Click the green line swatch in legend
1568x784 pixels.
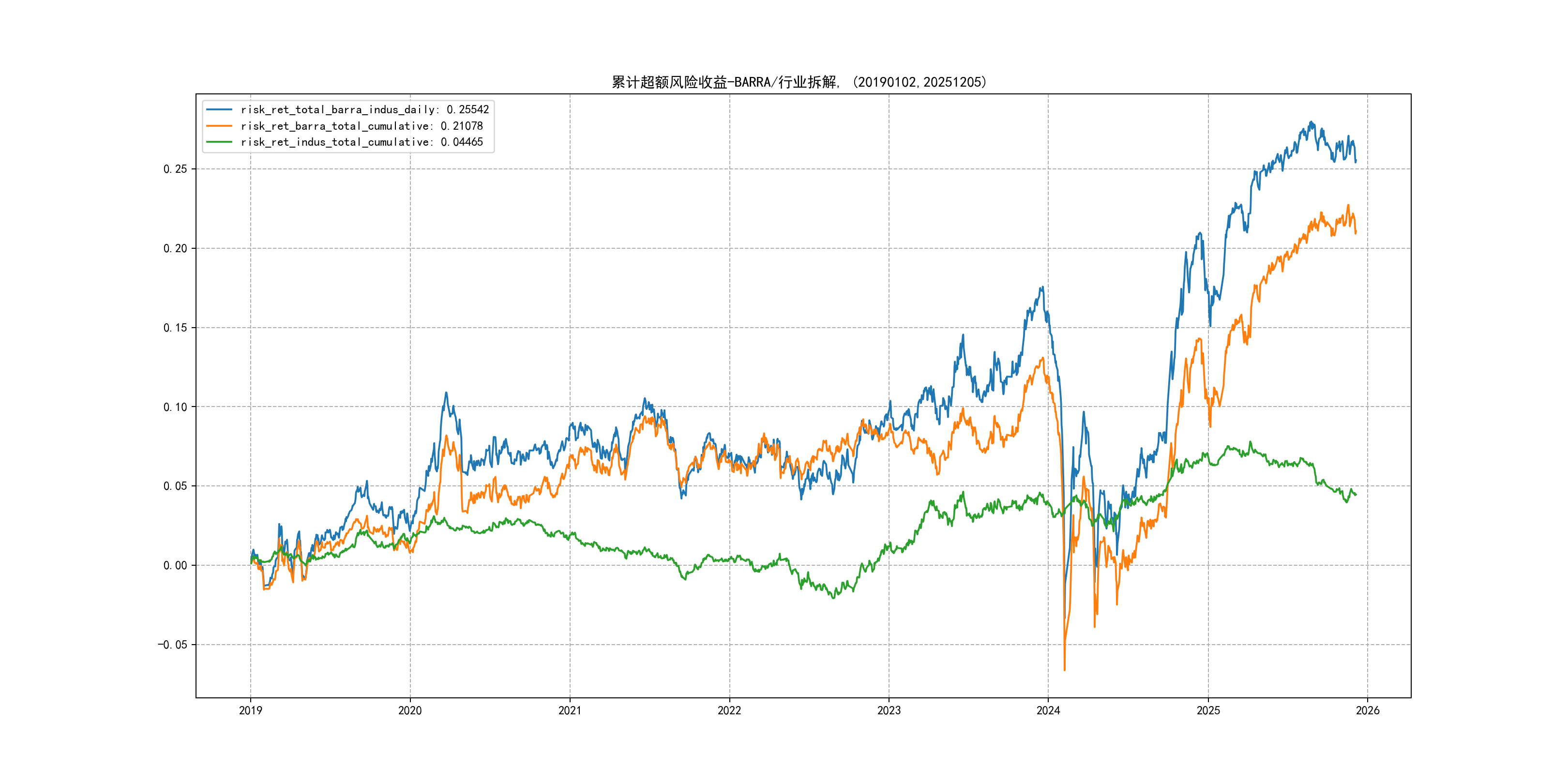coord(219,142)
